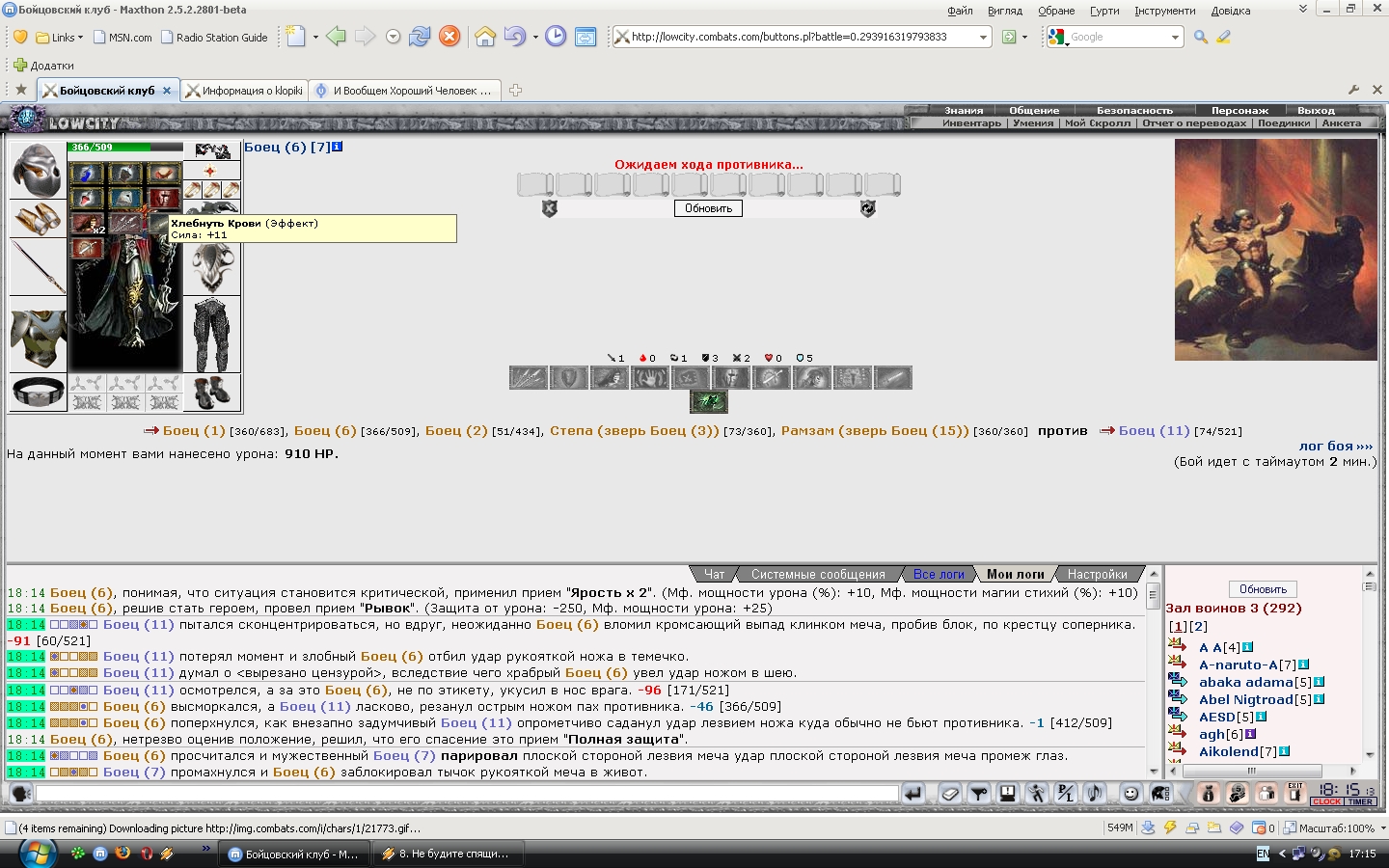Viewport: 1389px width, 868px height.
Task: Switch to TIMER mode
Action: click(1360, 801)
